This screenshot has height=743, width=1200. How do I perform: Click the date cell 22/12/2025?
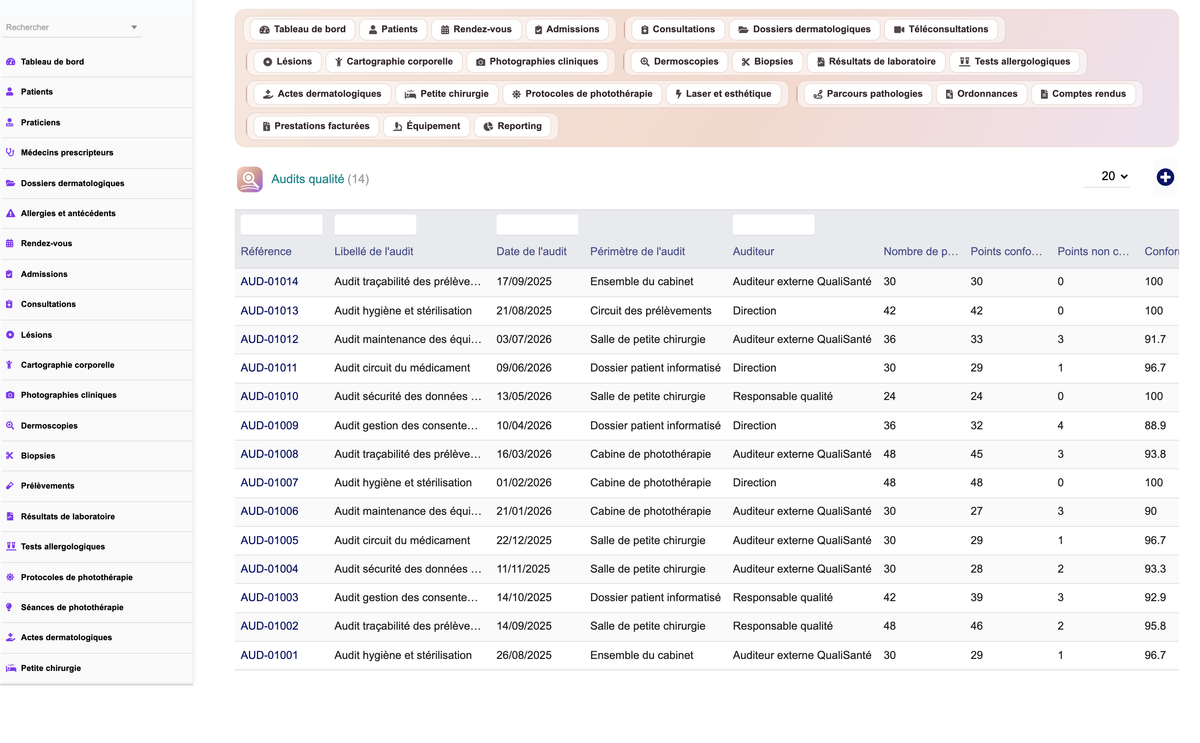pos(524,541)
